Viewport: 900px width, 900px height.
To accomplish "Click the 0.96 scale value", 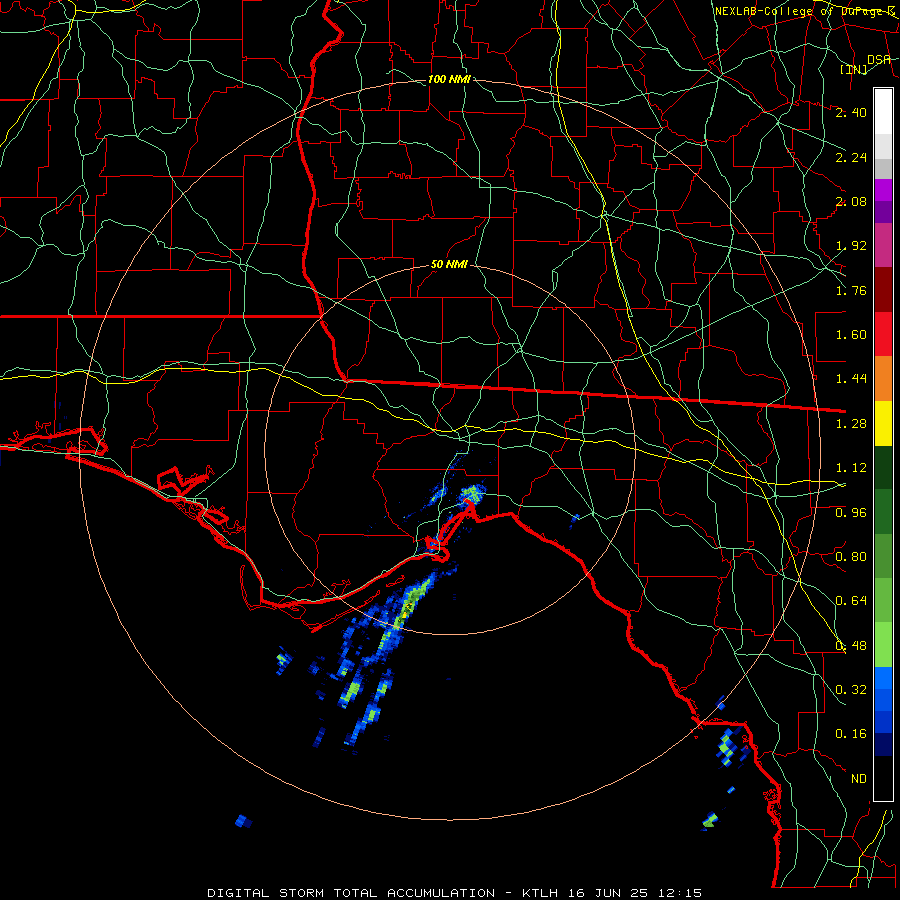I will click(851, 513).
